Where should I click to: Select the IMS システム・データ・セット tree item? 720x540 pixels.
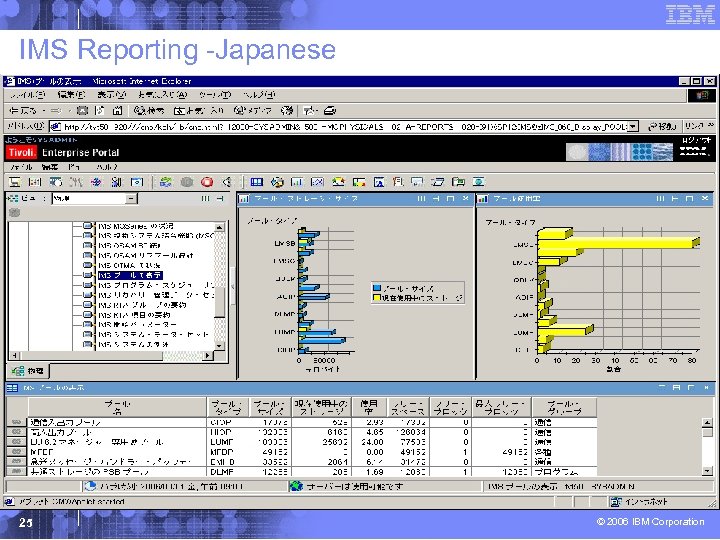[x=153, y=334]
